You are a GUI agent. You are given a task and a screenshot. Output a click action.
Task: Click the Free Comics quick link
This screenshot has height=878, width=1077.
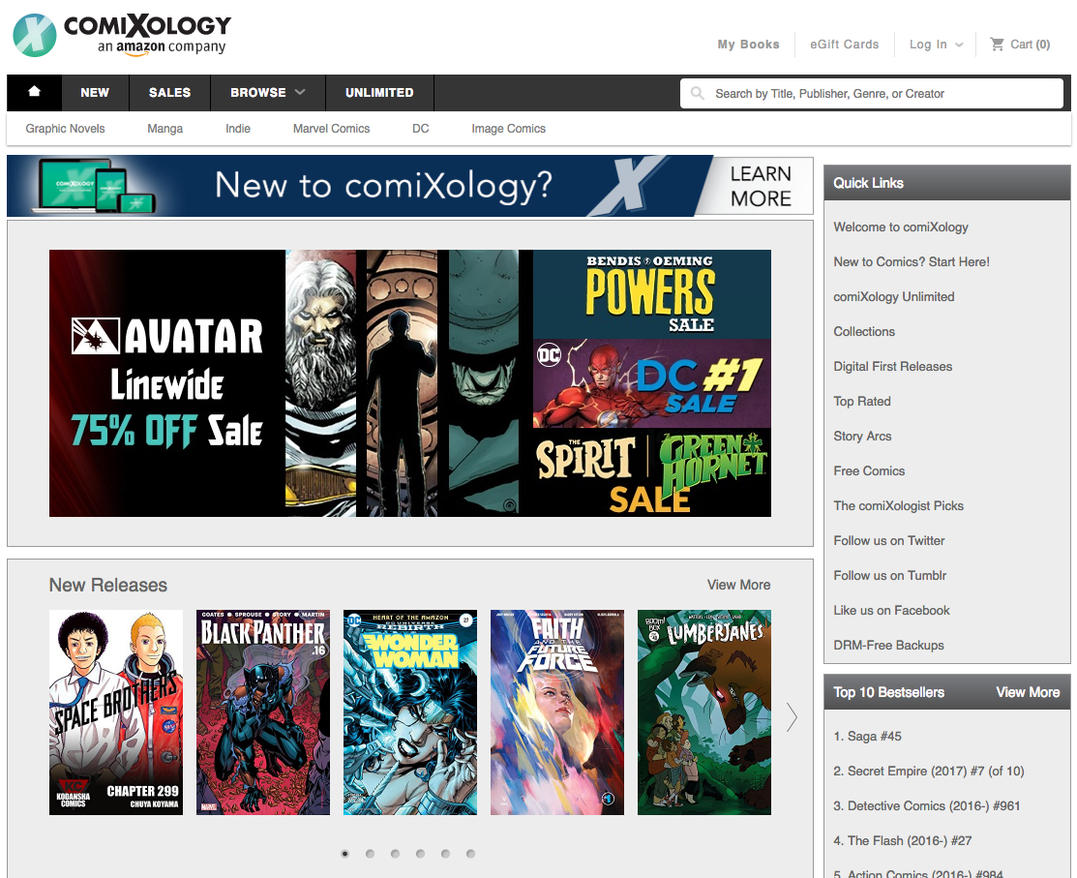pos(869,471)
